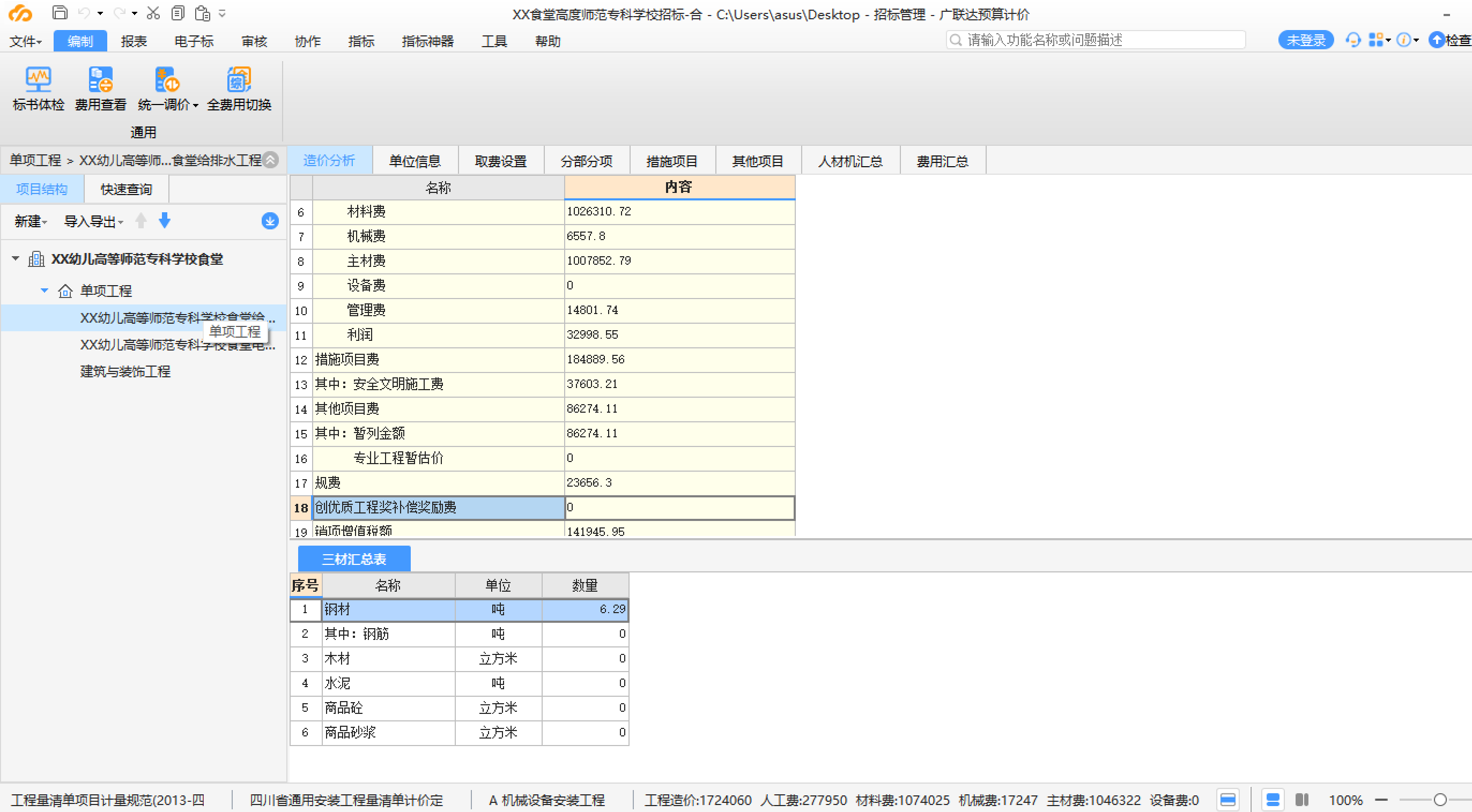Open the 单位信息 tab
Viewport: 1472px width, 812px height.
415,161
